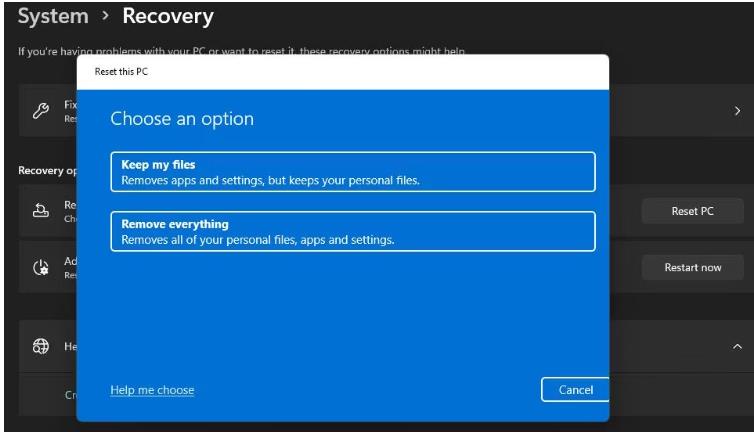Click the Recovery breadcrumb title
Screen dimensions: 754x432
[x=168, y=16]
